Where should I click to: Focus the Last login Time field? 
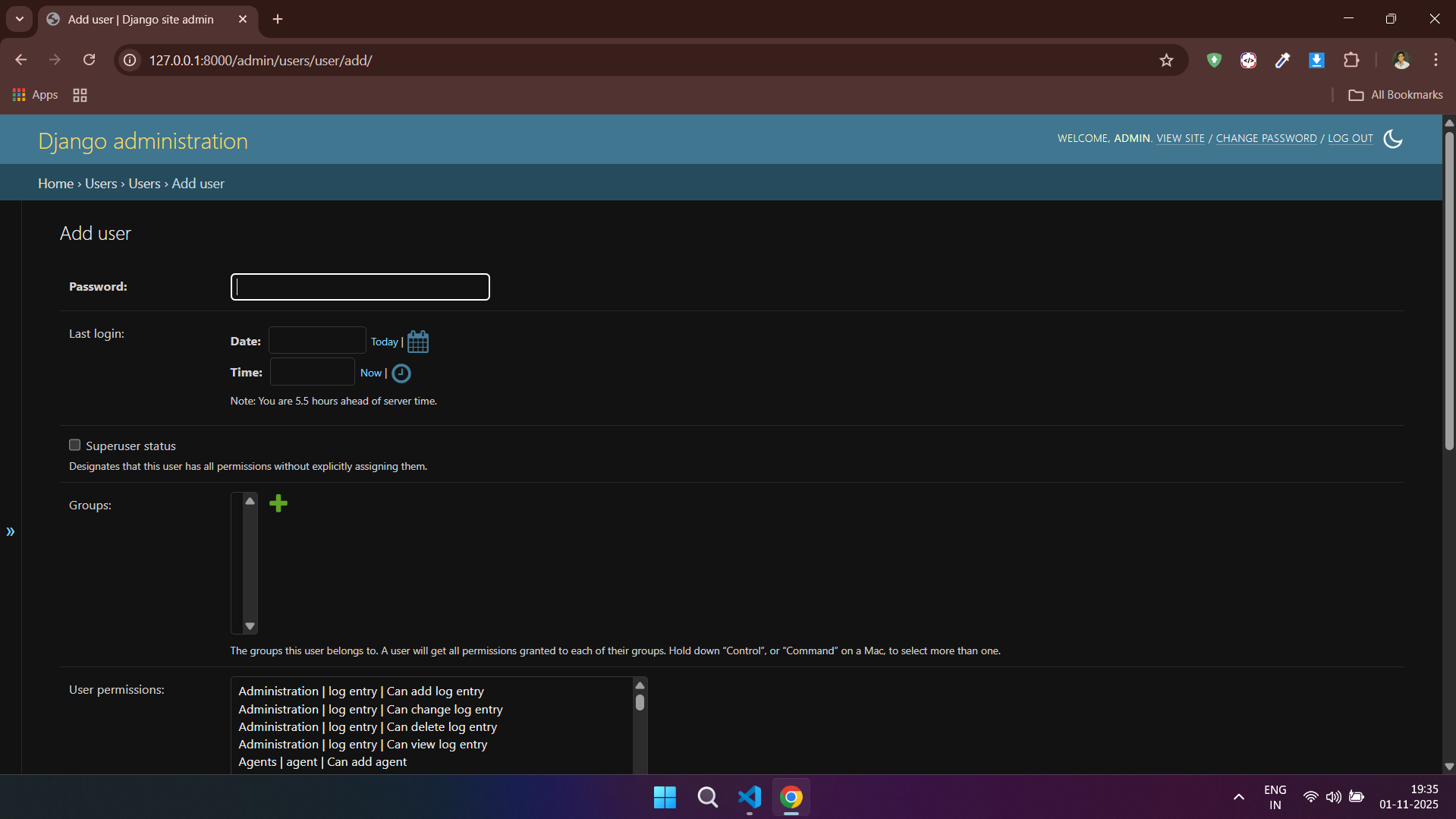313,372
